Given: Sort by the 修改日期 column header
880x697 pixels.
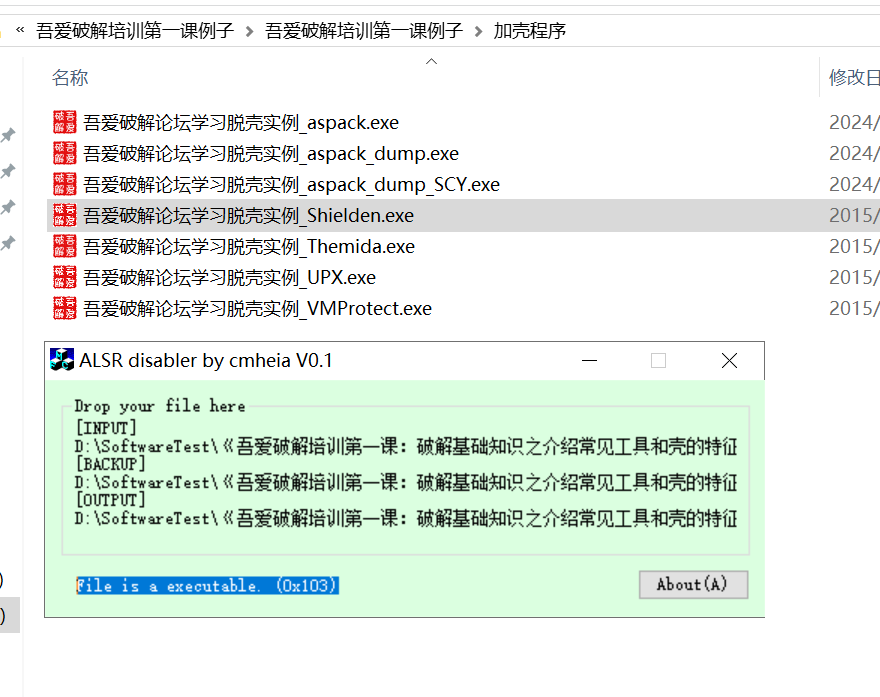Looking at the screenshot, I should (x=853, y=78).
